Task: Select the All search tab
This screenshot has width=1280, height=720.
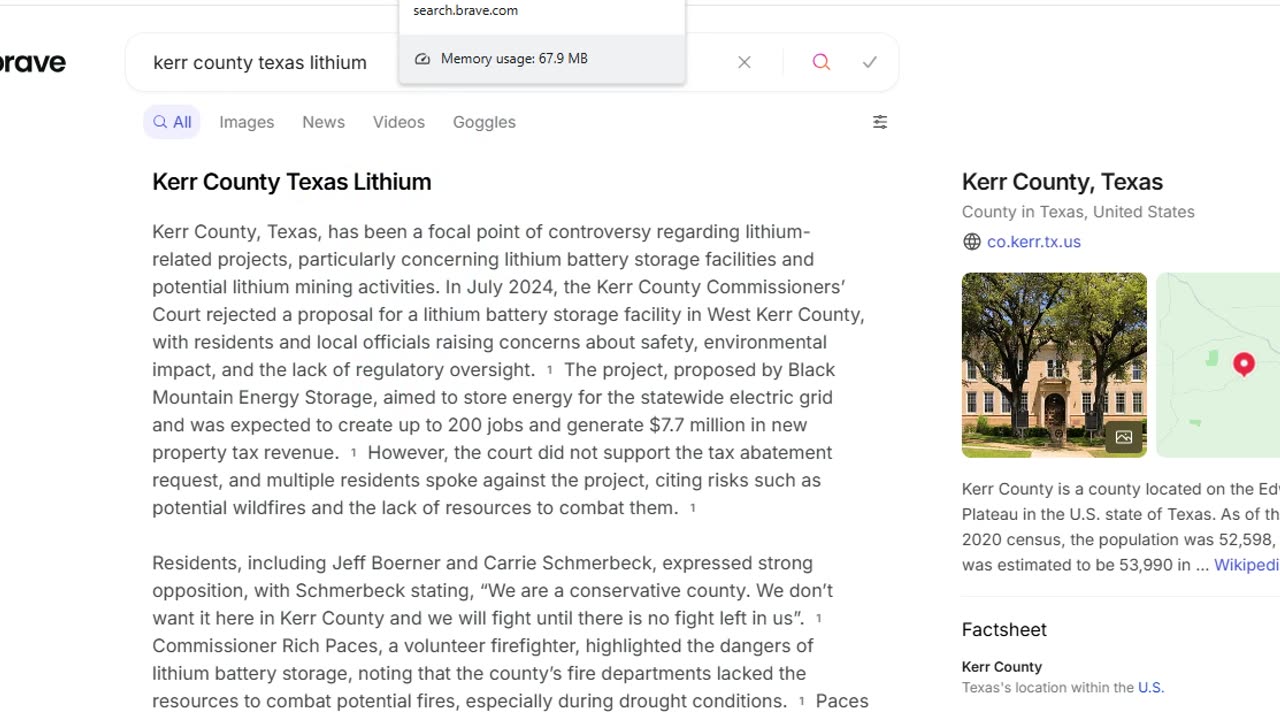Action: pyautogui.click(x=172, y=122)
